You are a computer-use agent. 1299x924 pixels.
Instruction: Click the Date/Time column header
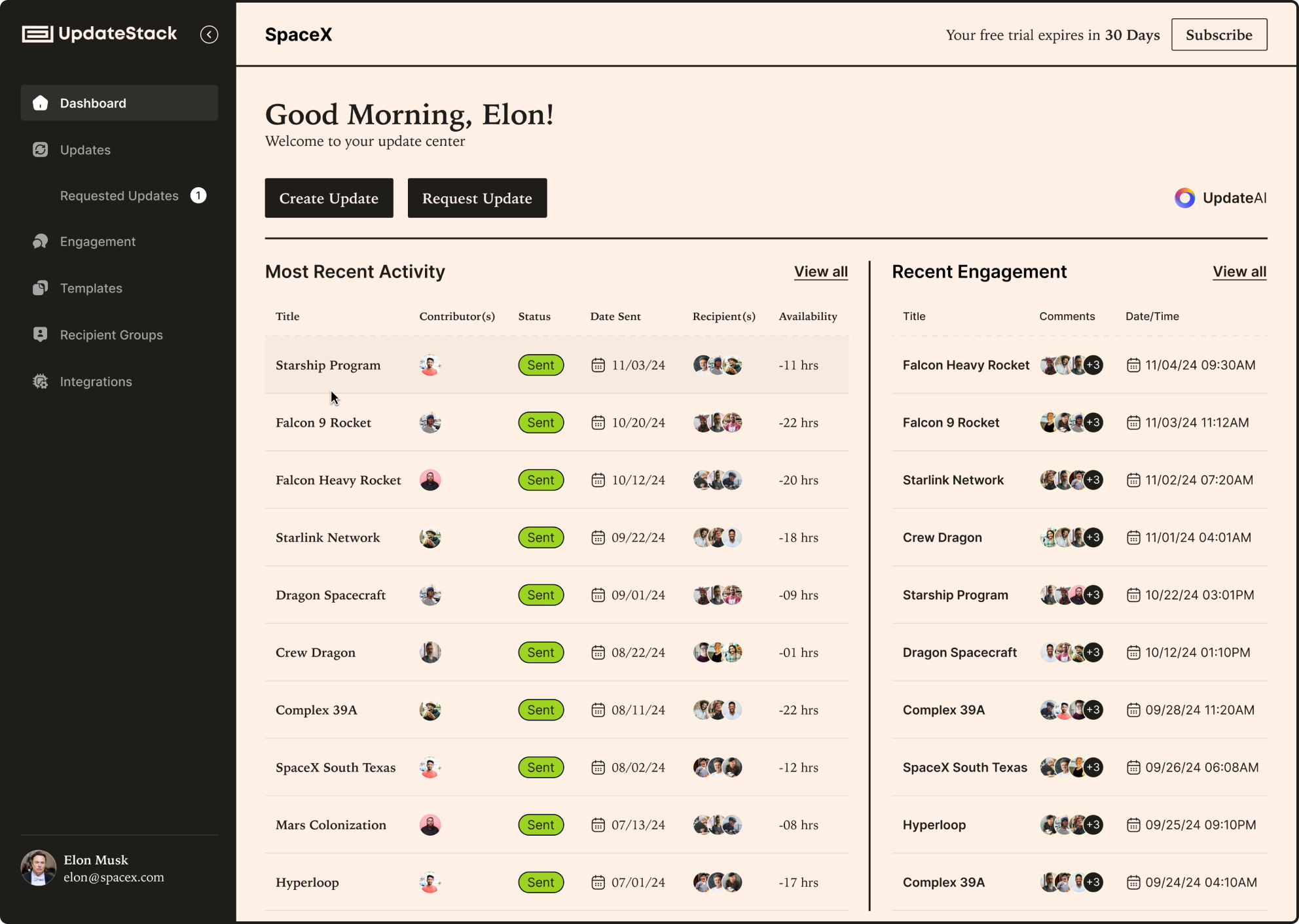tap(1152, 316)
